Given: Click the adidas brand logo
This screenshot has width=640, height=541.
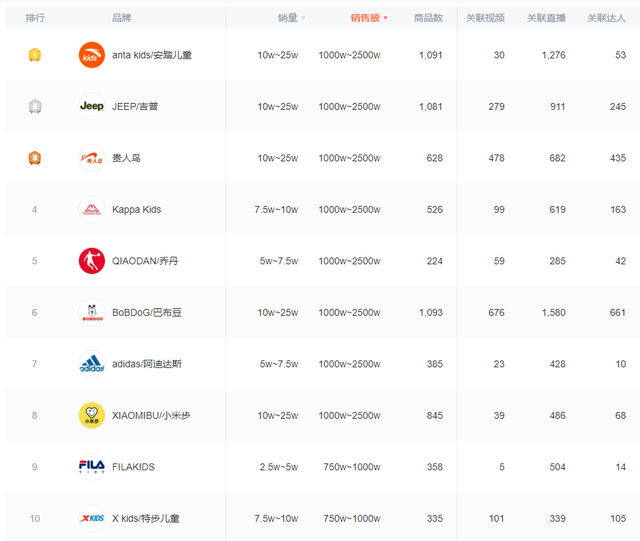Looking at the screenshot, I should 91,364.
